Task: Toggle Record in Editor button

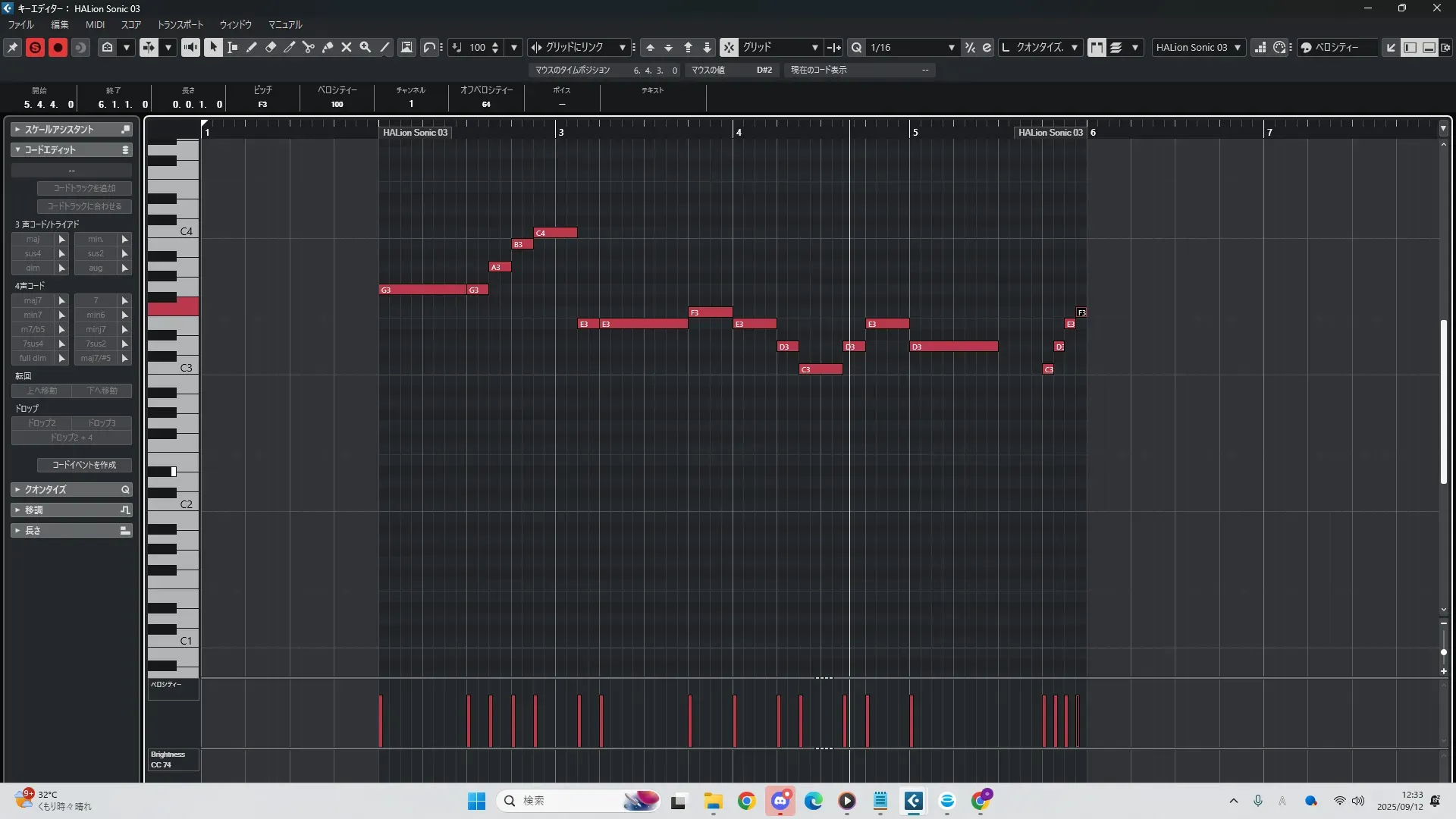Action: (x=58, y=47)
